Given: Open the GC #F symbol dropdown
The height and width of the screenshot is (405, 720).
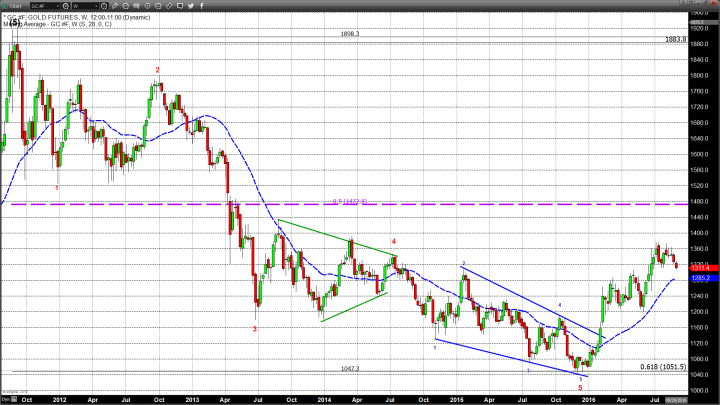Looking at the screenshot, I should [45, 6].
